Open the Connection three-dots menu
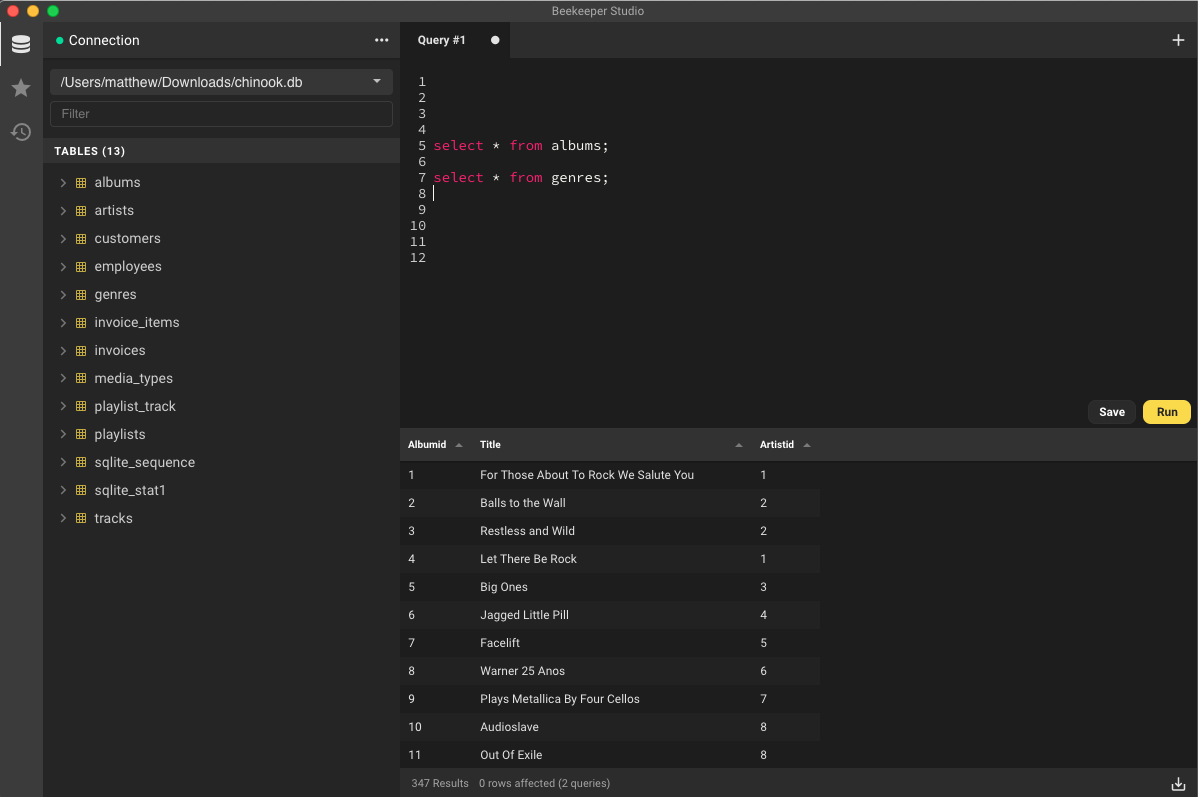 pyautogui.click(x=381, y=40)
